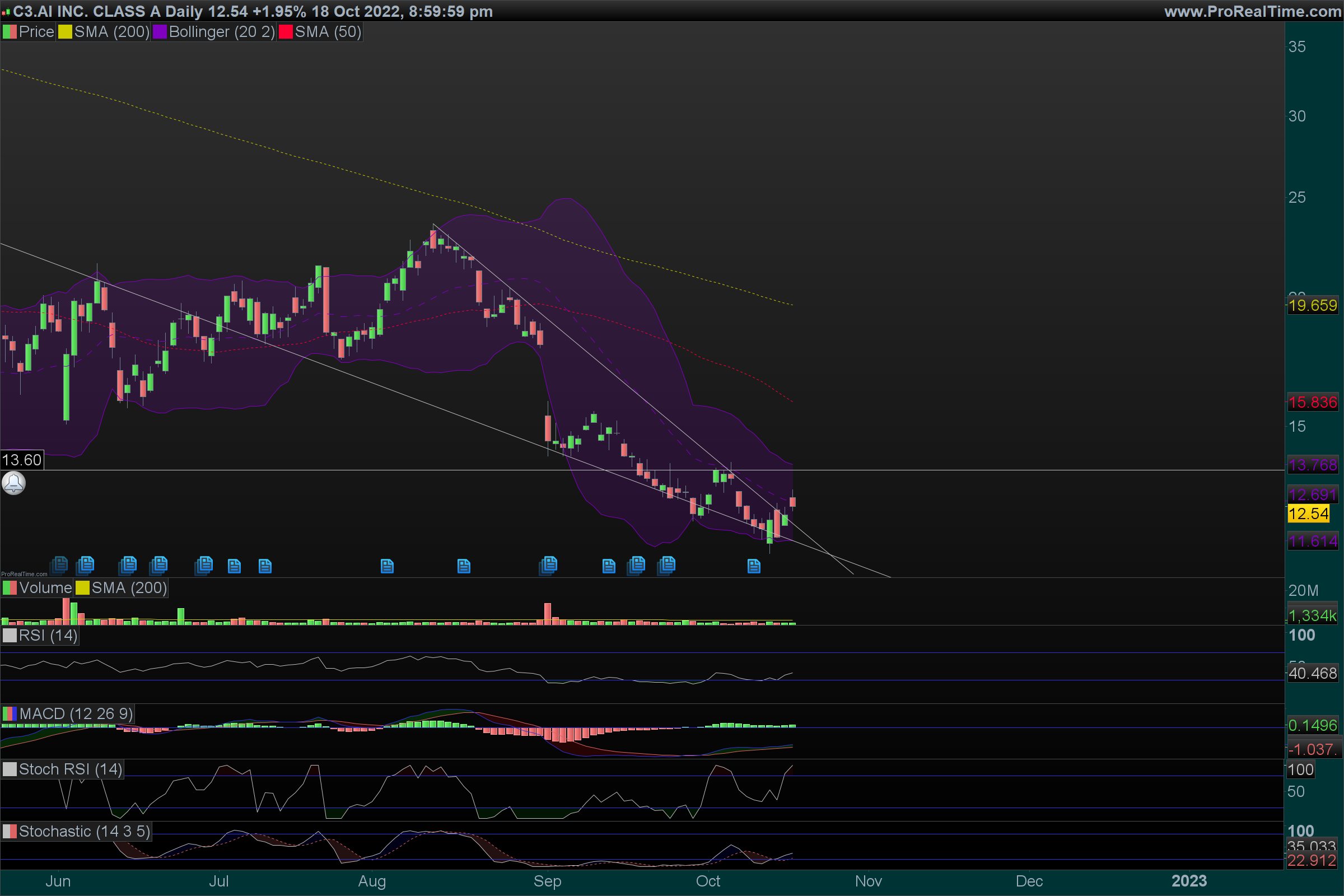Open the faded leftmost stacked news icon

pos(59,565)
